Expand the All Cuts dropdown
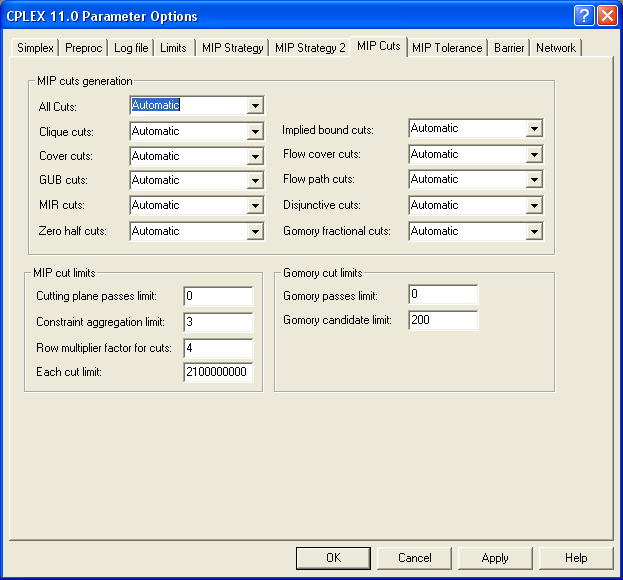This screenshot has height=580, width=623. pyautogui.click(x=255, y=106)
